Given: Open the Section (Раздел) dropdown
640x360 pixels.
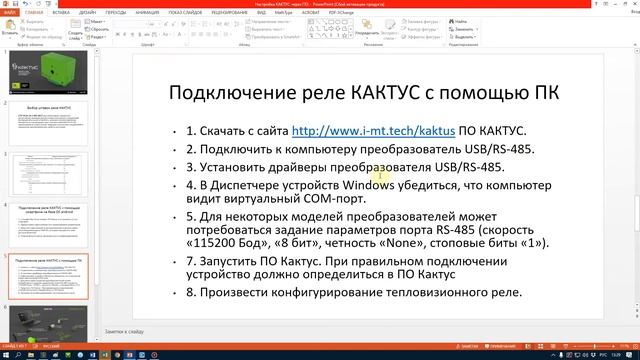Looking at the screenshot, I should [96, 37].
